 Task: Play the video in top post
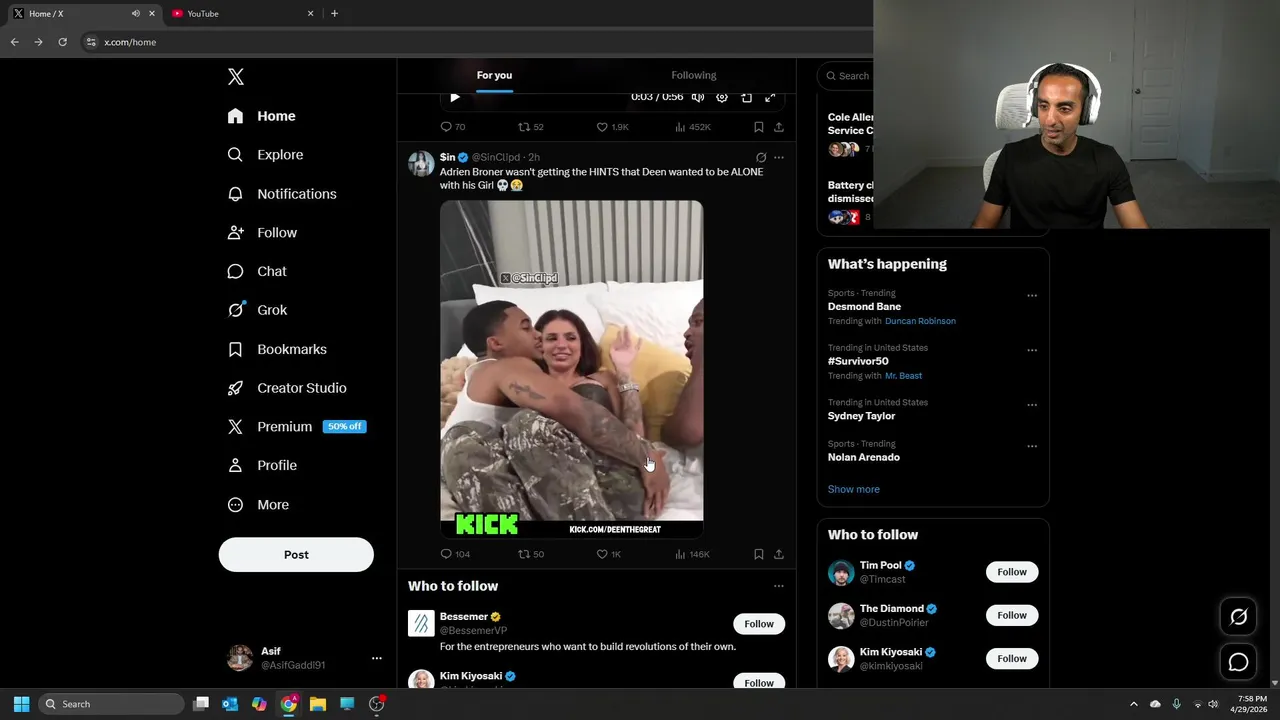coord(454,97)
